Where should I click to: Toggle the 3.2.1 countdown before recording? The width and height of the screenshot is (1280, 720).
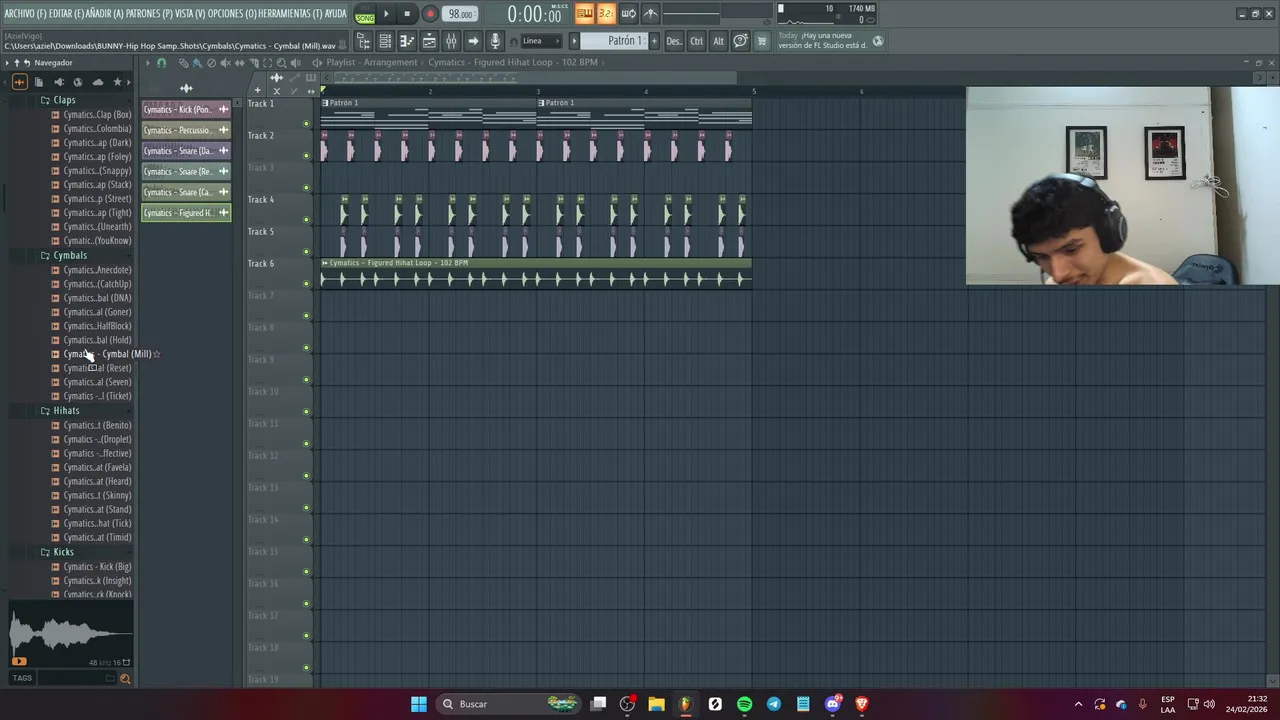tap(606, 14)
